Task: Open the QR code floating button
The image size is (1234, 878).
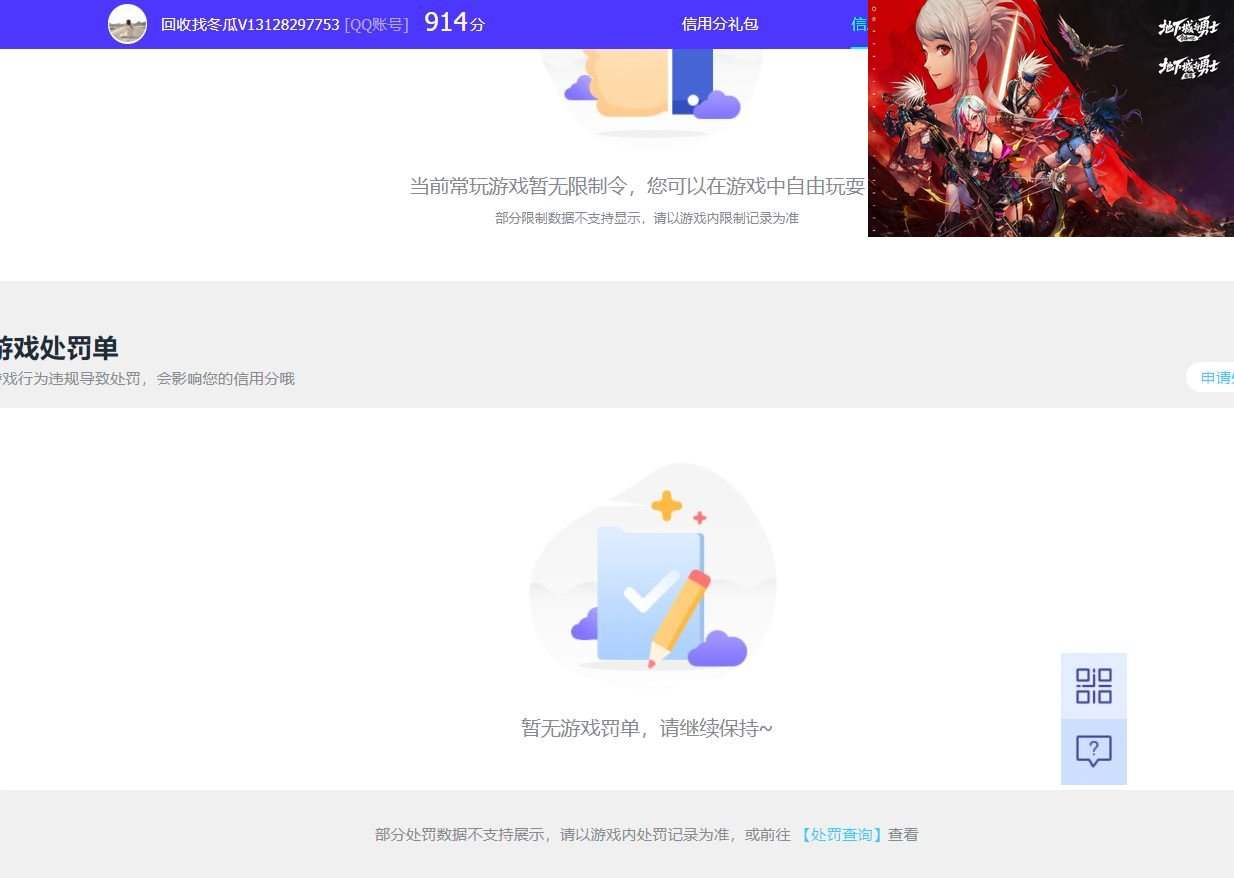Action: click(x=1093, y=686)
